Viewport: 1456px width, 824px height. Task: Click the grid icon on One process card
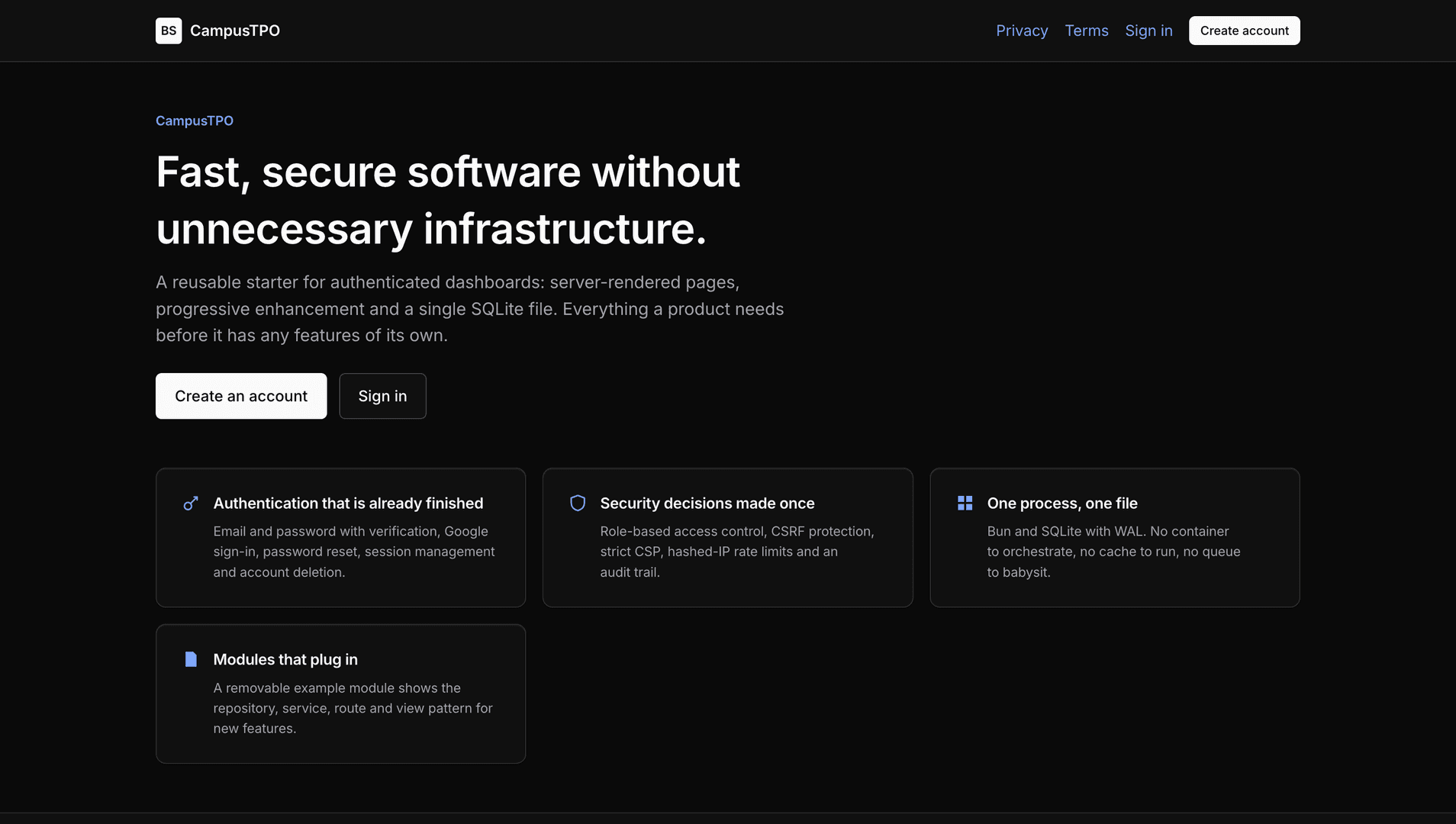tap(965, 504)
